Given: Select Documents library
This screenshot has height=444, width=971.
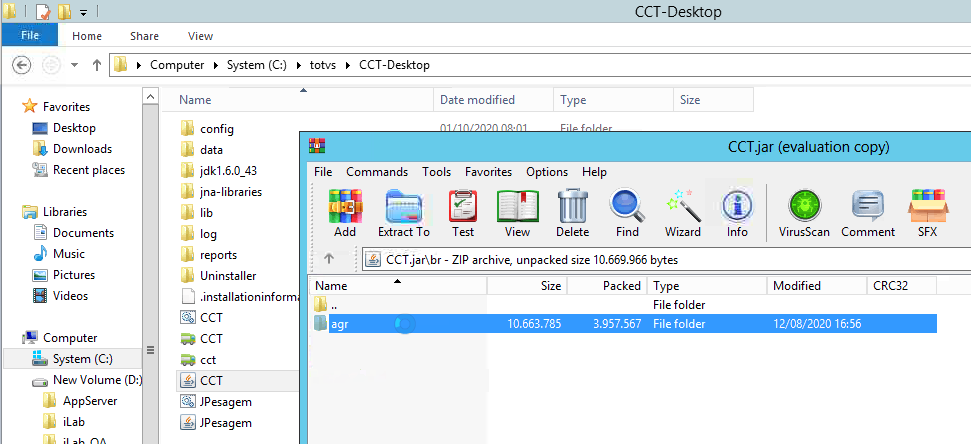Looking at the screenshot, I should coord(74,233).
